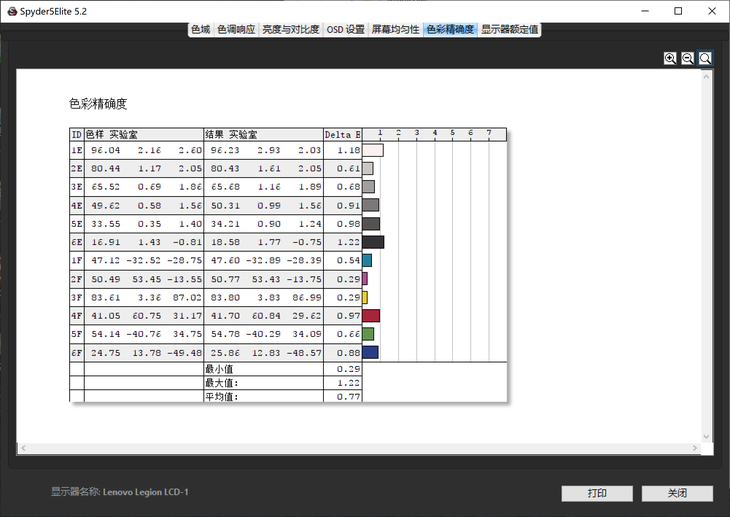Switch to the 色域 tab

coord(201,29)
